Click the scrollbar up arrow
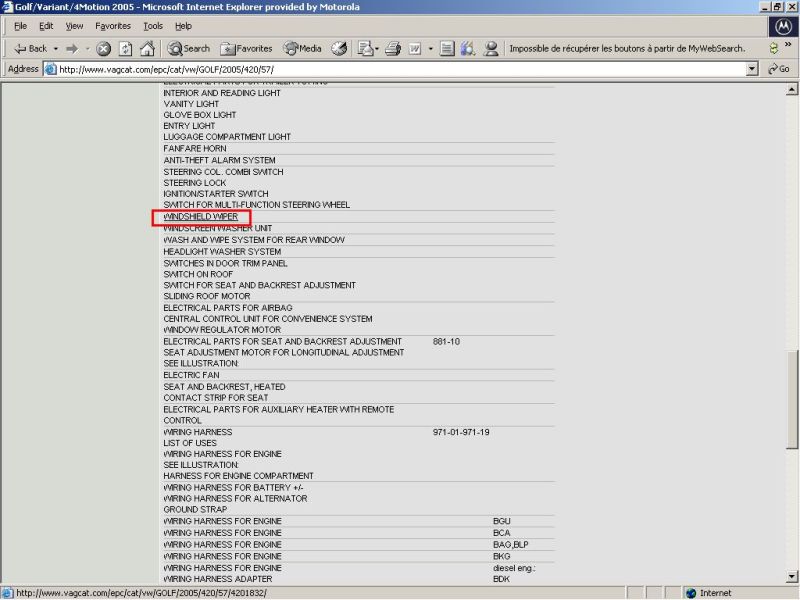This screenshot has height=600, width=800. pyautogui.click(x=791, y=90)
